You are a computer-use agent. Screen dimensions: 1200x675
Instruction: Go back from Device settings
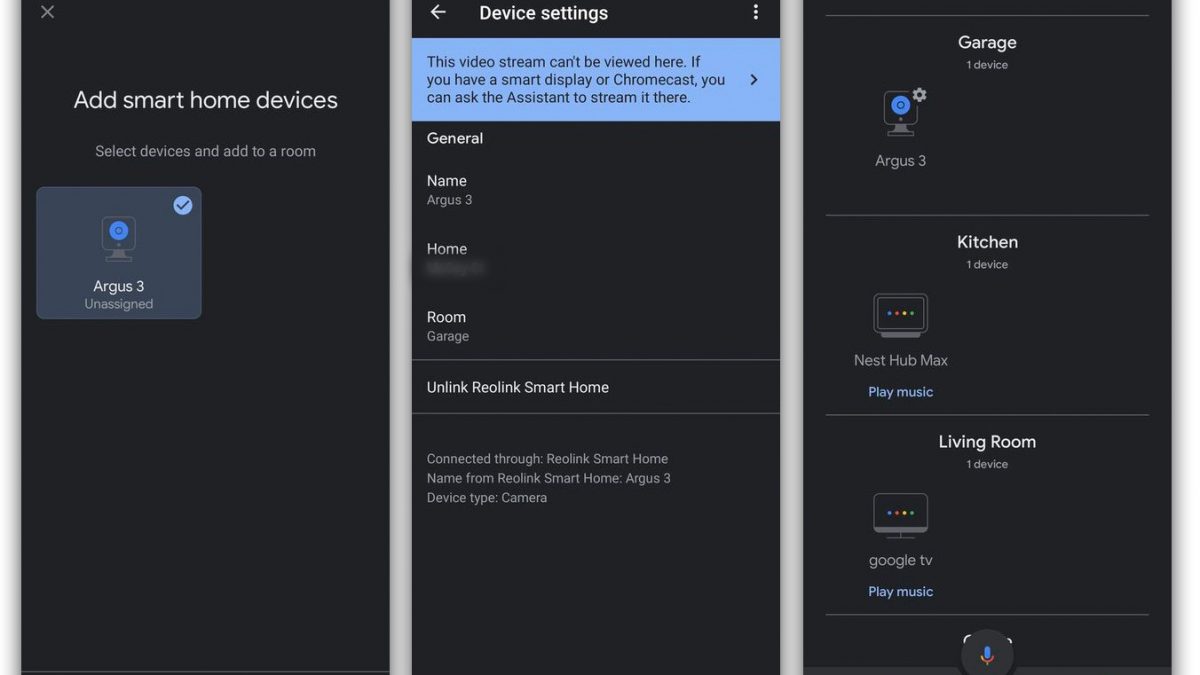click(438, 13)
